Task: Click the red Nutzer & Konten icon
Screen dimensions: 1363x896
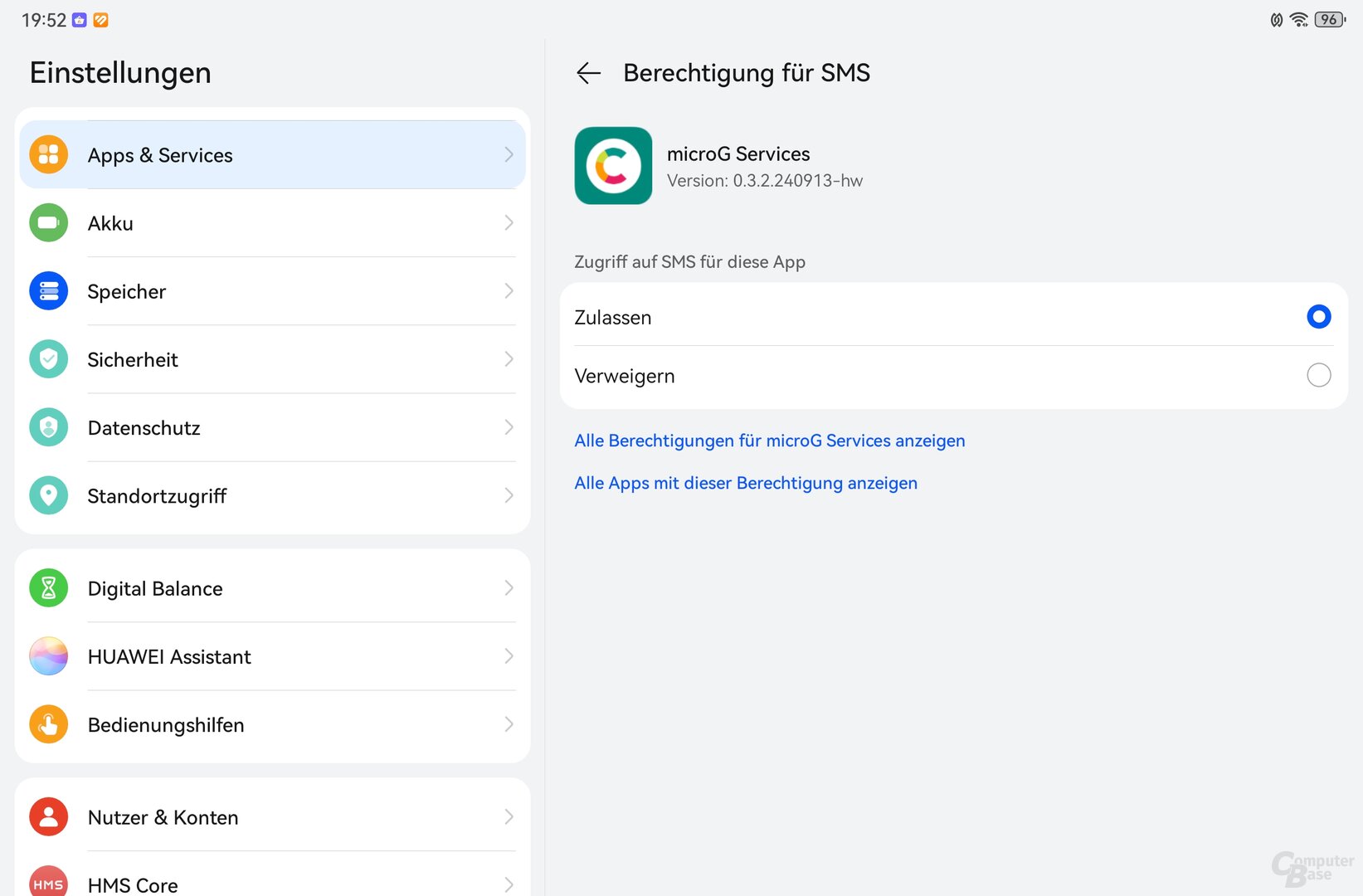Action: click(49, 816)
